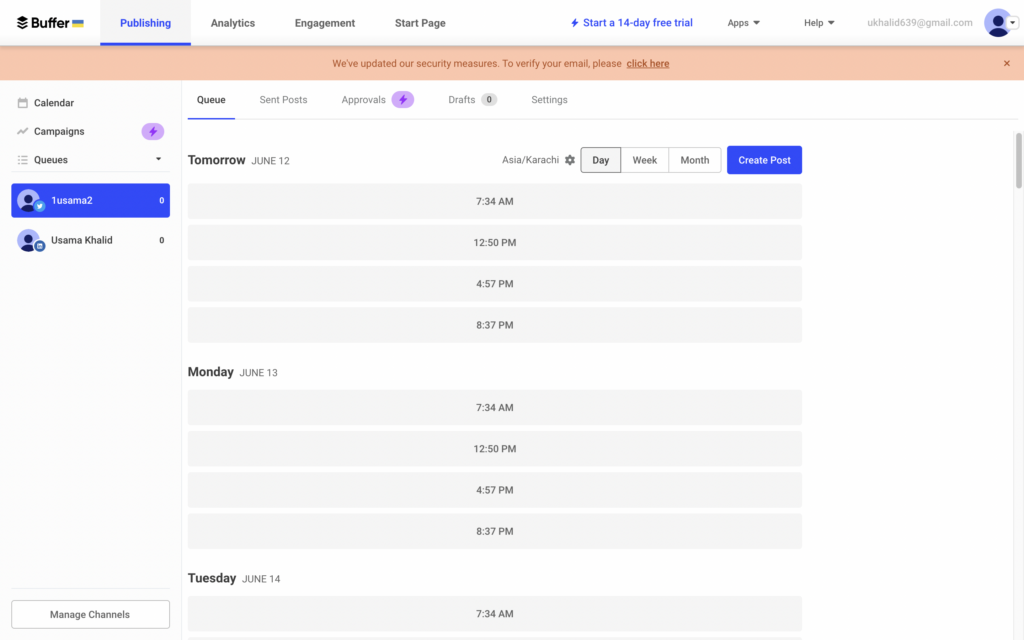The height and width of the screenshot is (640, 1024).
Task: Open the Apps dropdown menu
Action: [x=743, y=23]
